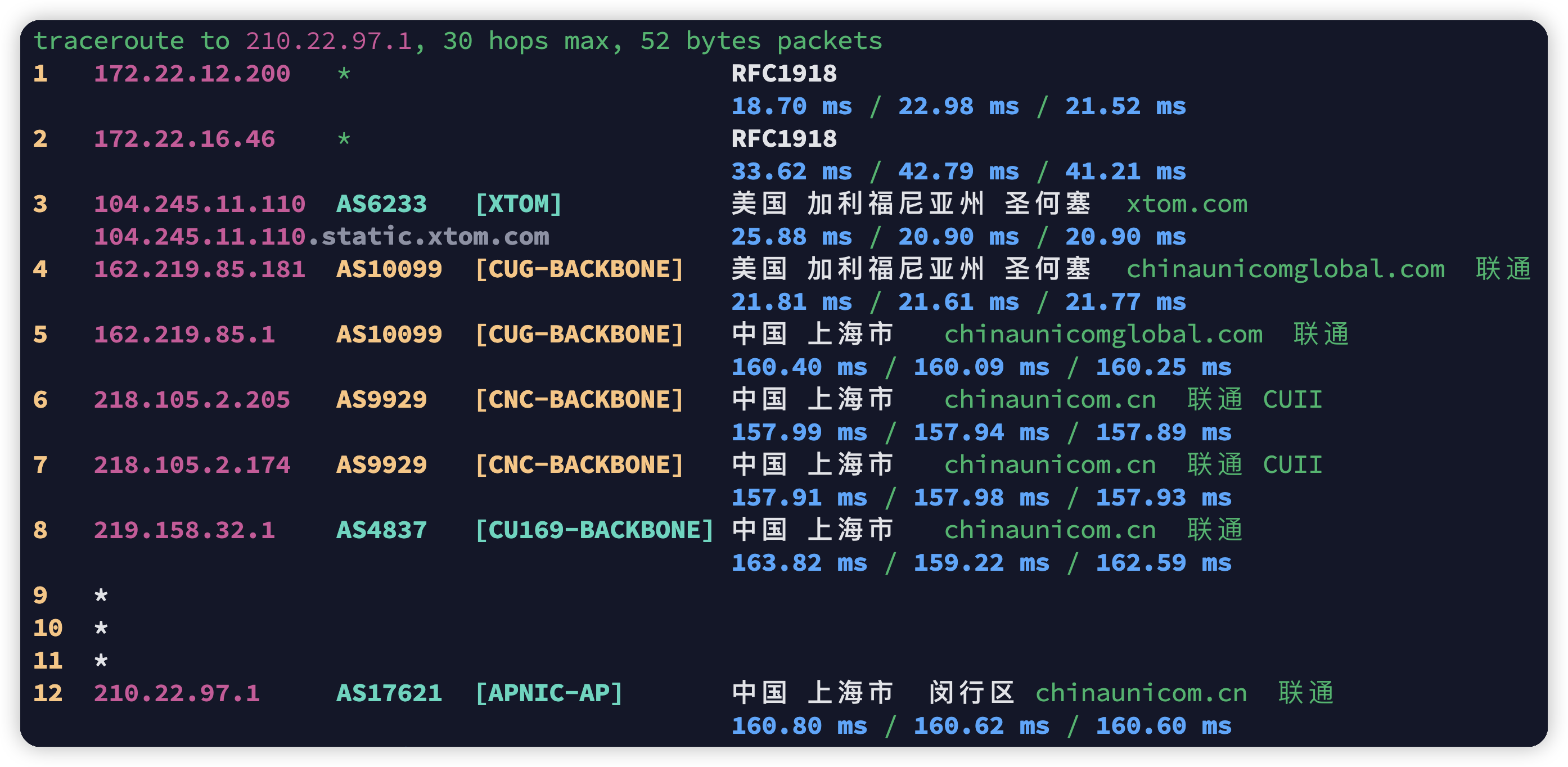Click RFC1918 label on hop 2
Viewport: 1568px width, 767px height.
tap(784, 139)
